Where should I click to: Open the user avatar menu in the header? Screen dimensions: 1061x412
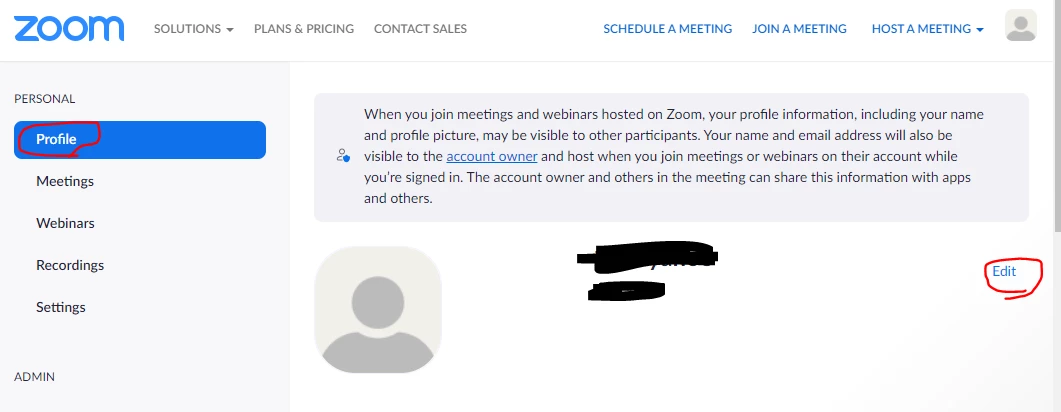click(x=1020, y=27)
